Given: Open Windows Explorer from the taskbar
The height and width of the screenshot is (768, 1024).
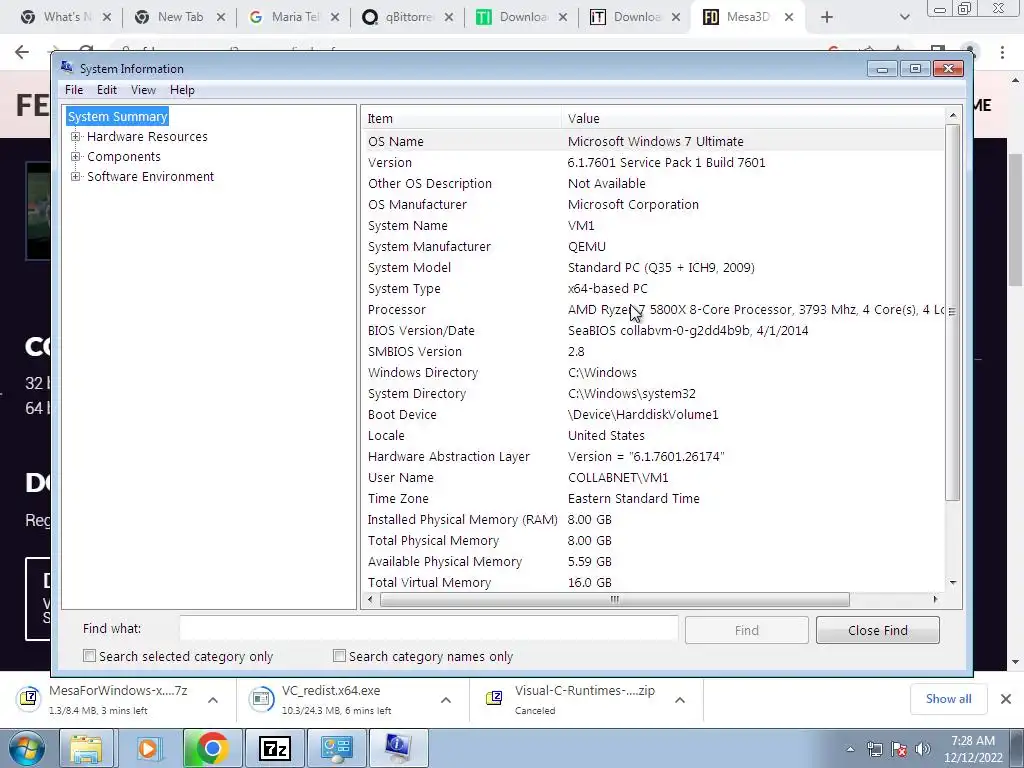Looking at the screenshot, I should (x=86, y=748).
